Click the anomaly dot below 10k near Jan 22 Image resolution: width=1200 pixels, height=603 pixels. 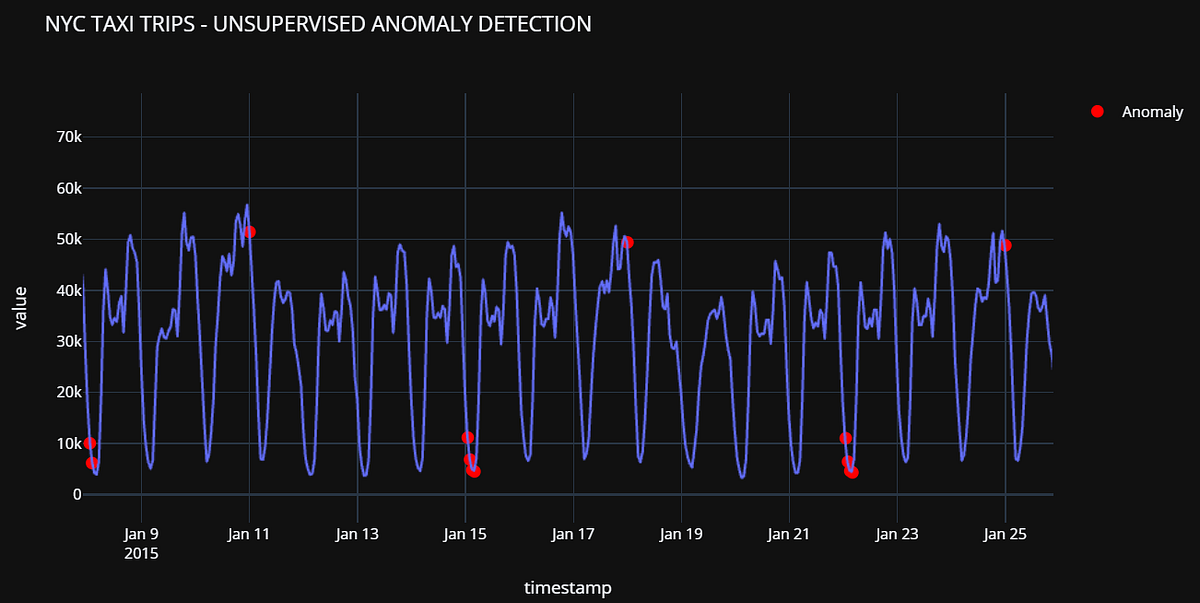[x=846, y=437]
